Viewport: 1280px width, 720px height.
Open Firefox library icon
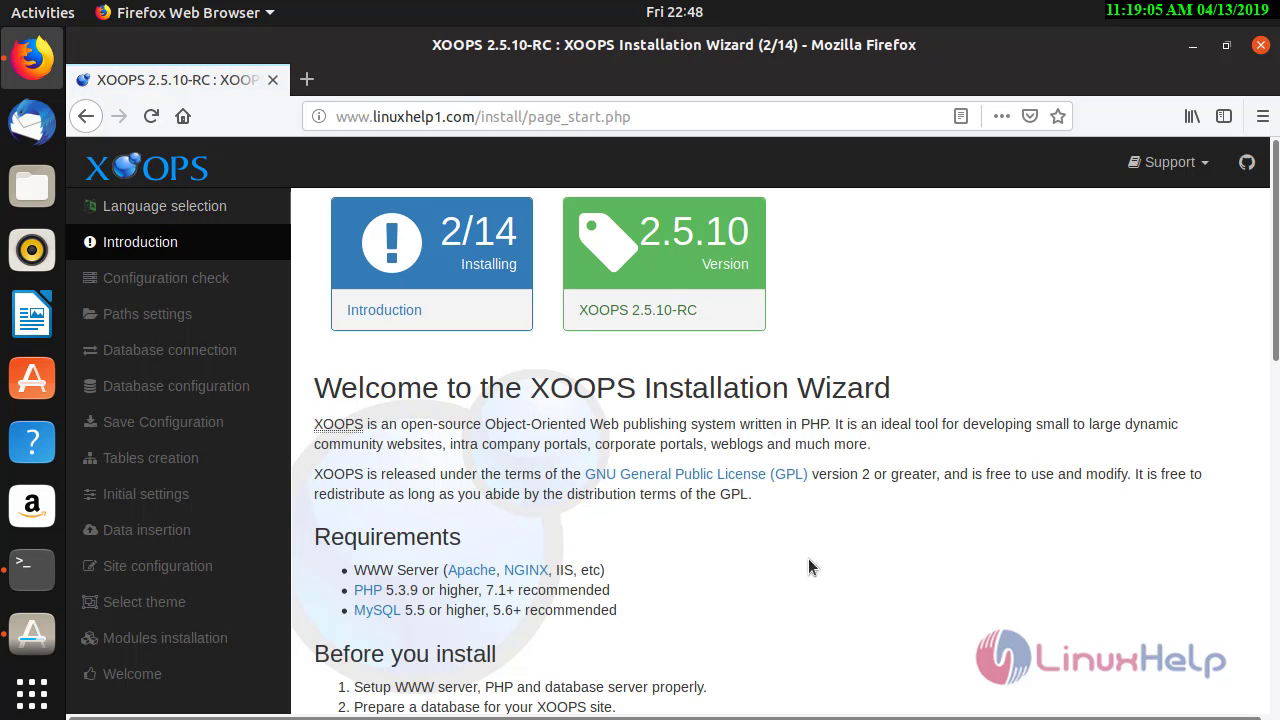point(1192,116)
